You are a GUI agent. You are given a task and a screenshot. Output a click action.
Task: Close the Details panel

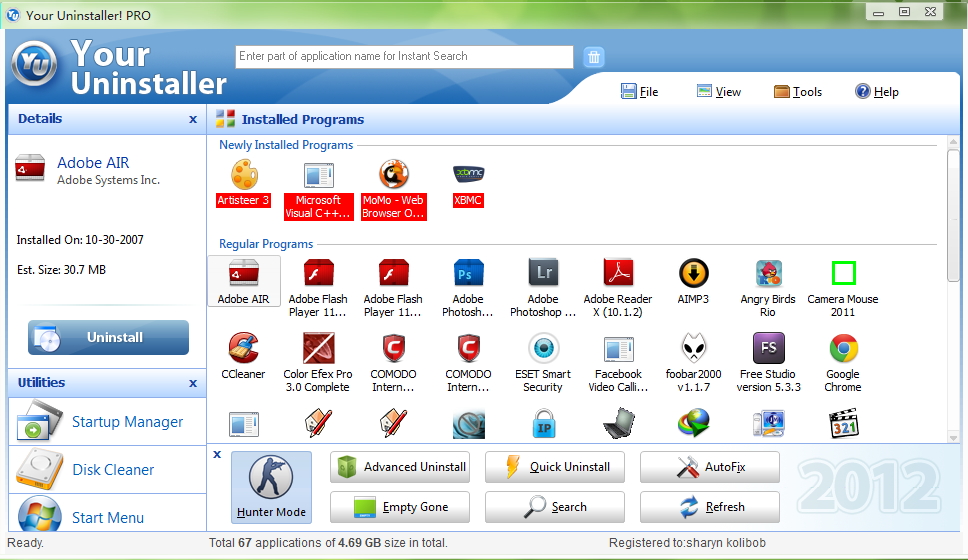pos(193,119)
